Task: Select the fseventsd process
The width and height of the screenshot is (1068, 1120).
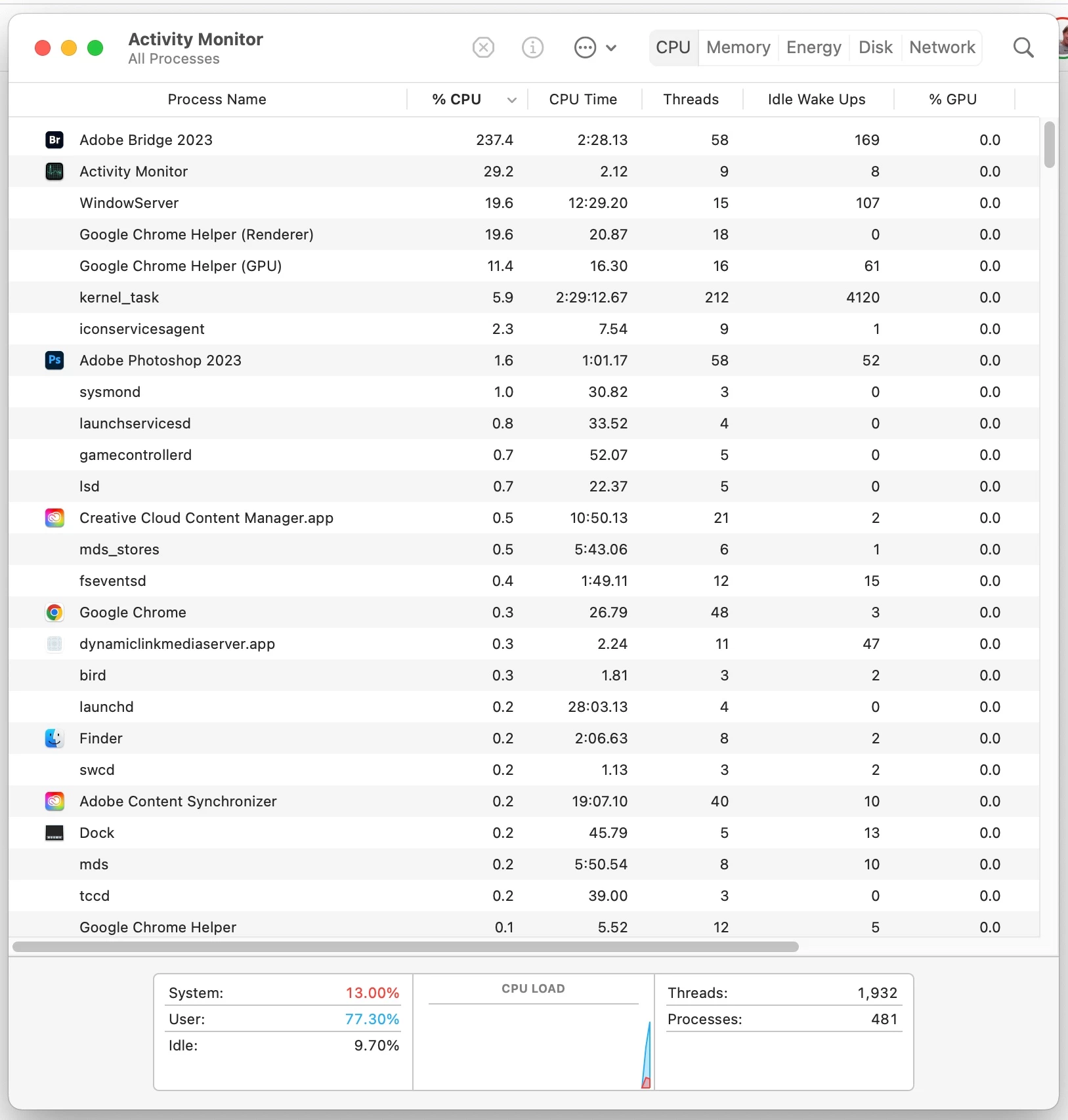Action: click(x=524, y=581)
